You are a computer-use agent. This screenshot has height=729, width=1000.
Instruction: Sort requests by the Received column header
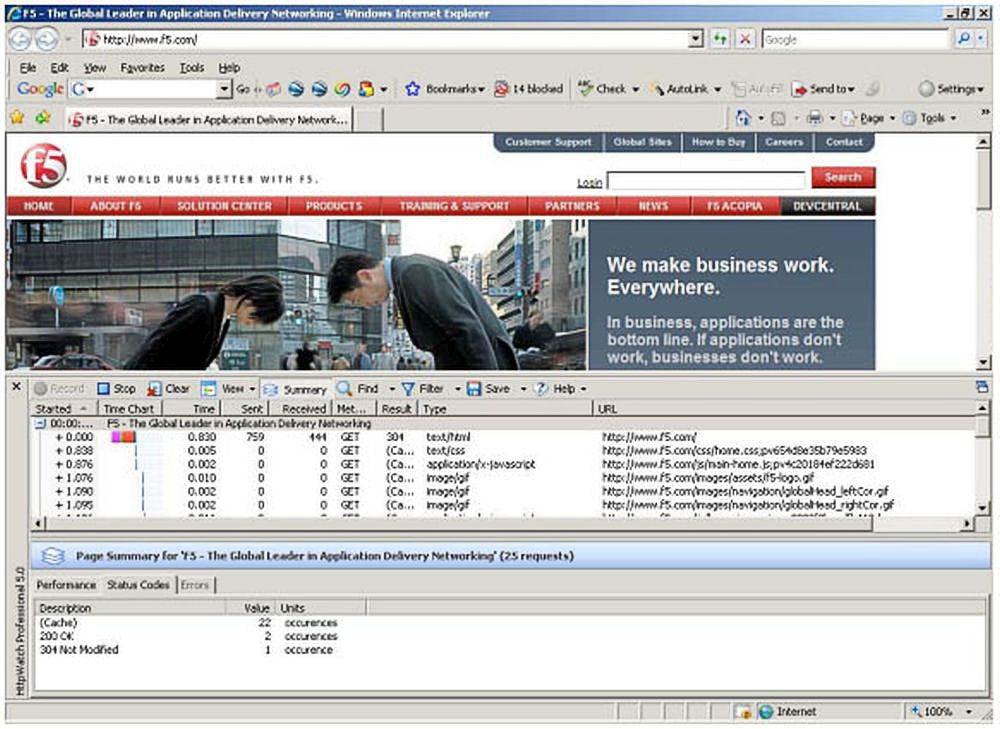(304, 409)
